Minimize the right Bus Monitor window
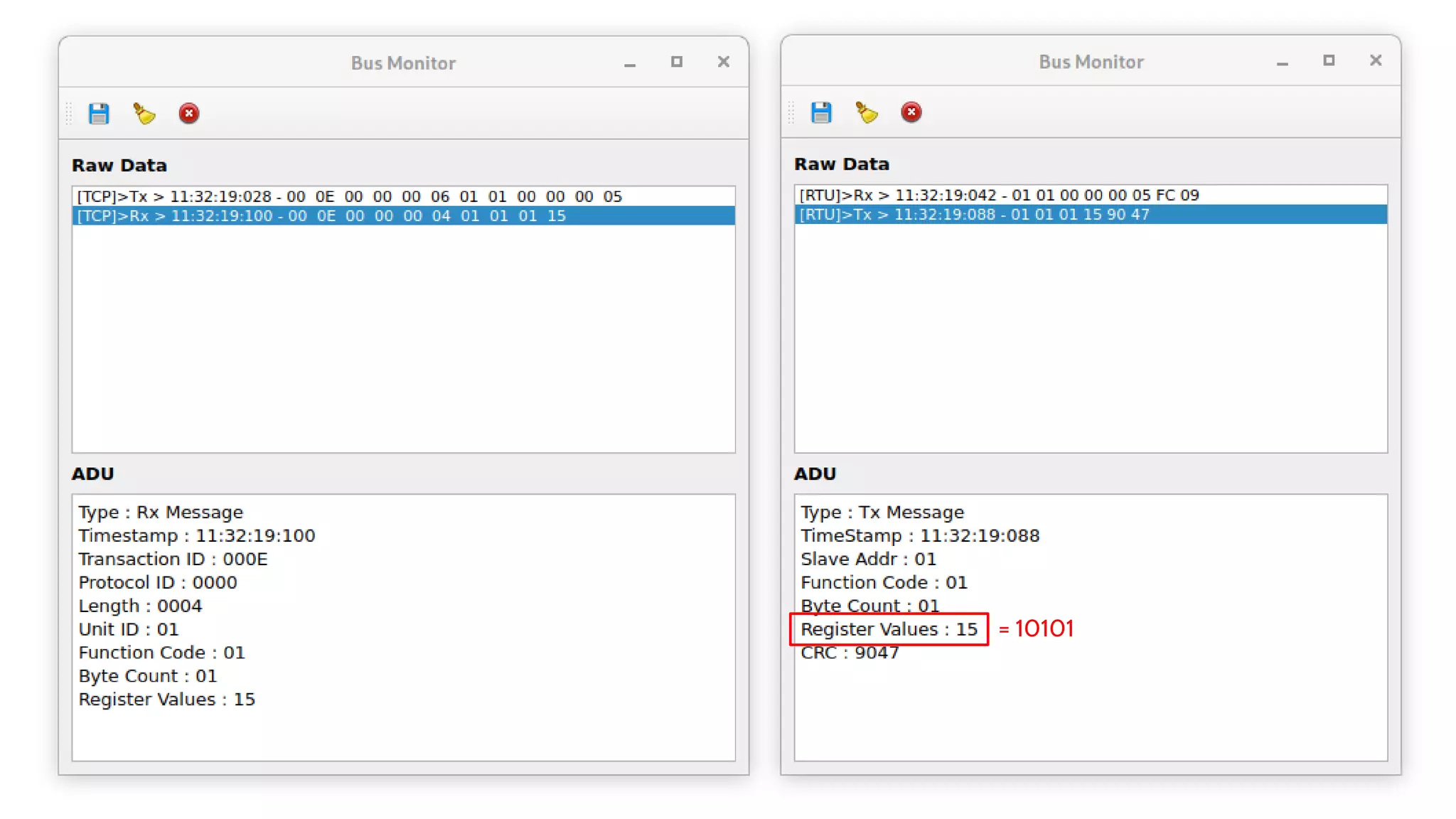 pos(1283,63)
